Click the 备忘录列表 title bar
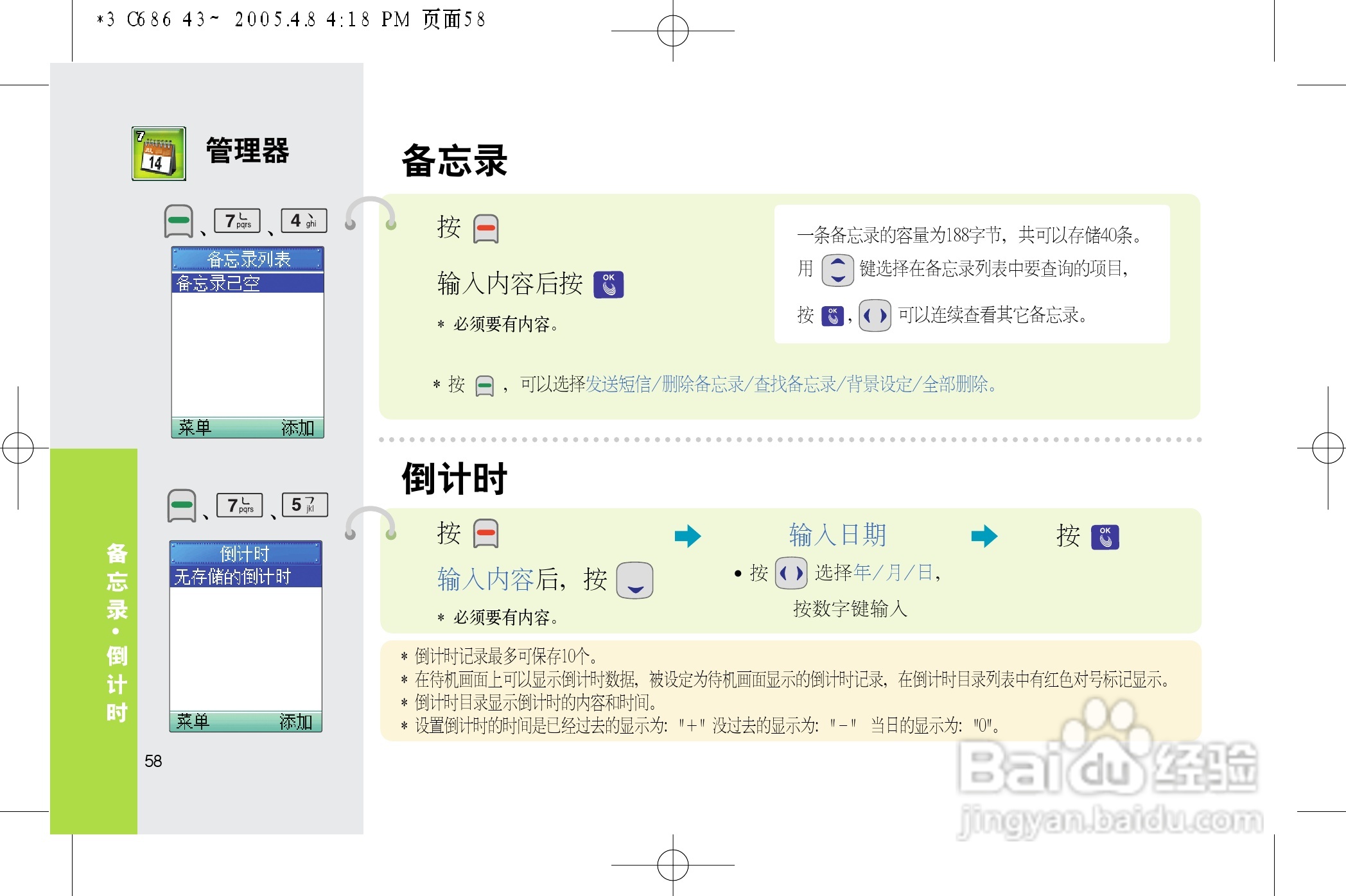The image size is (1346, 896). pos(247,259)
